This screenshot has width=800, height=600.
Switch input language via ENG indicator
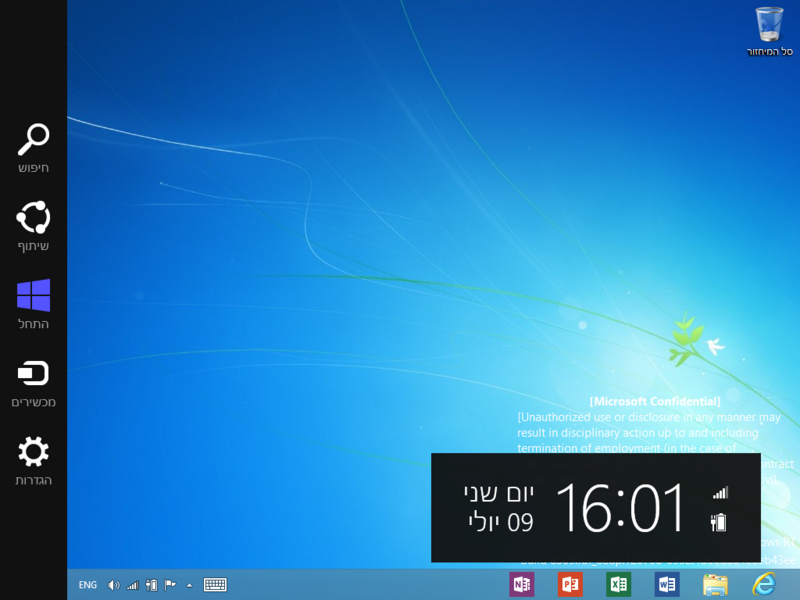click(88, 585)
